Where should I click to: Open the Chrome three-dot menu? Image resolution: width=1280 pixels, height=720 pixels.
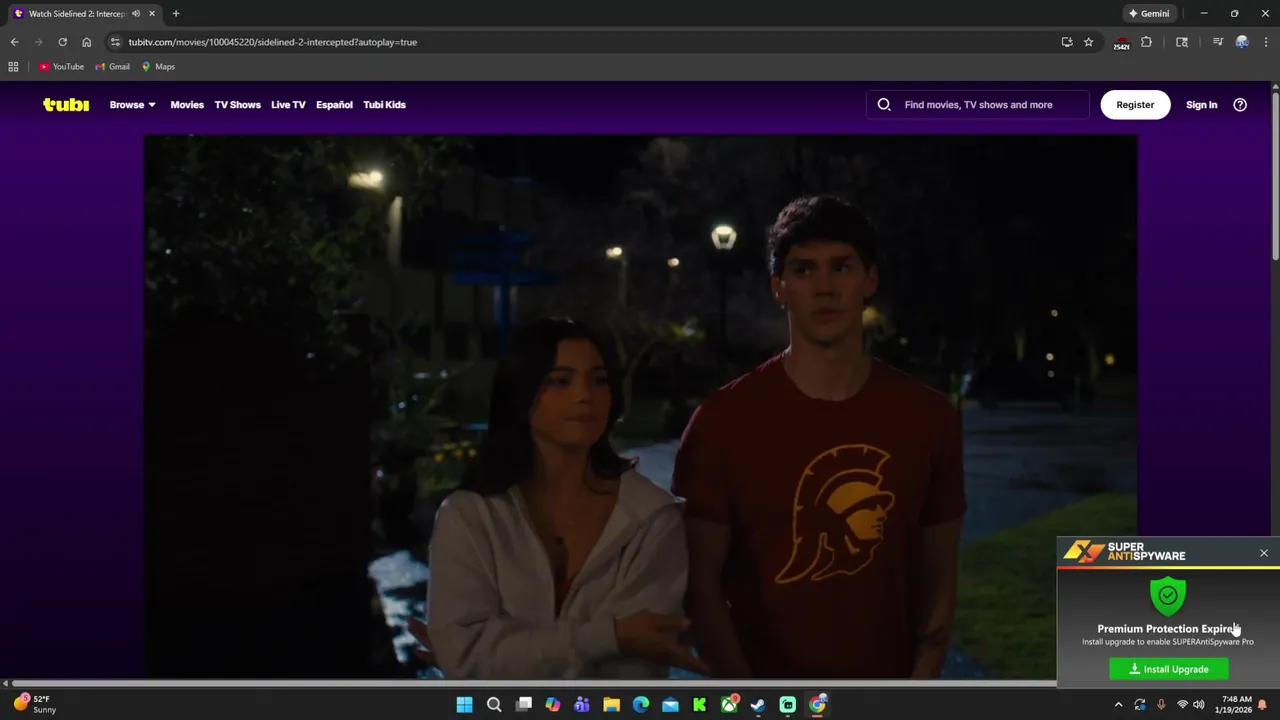(1266, 42)
